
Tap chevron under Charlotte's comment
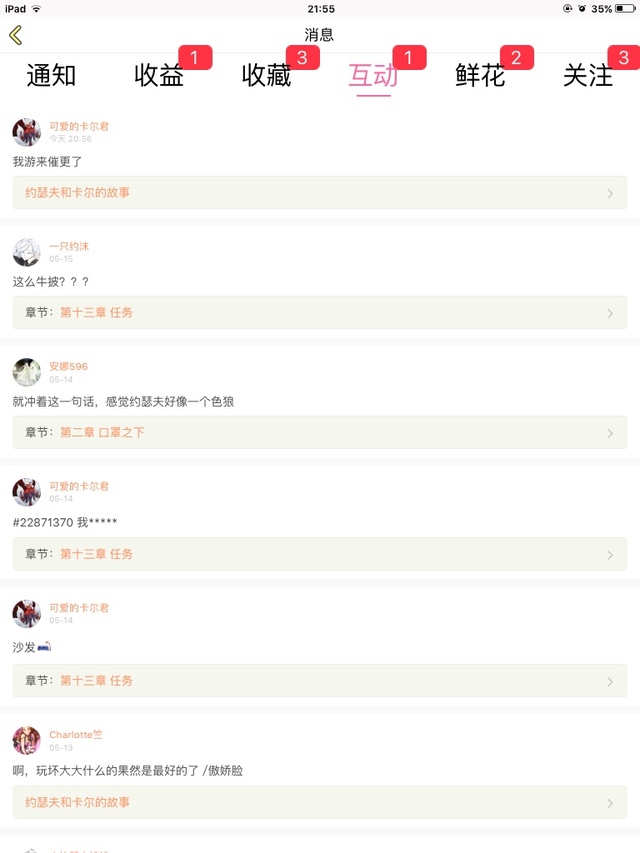tap(610, 802)
